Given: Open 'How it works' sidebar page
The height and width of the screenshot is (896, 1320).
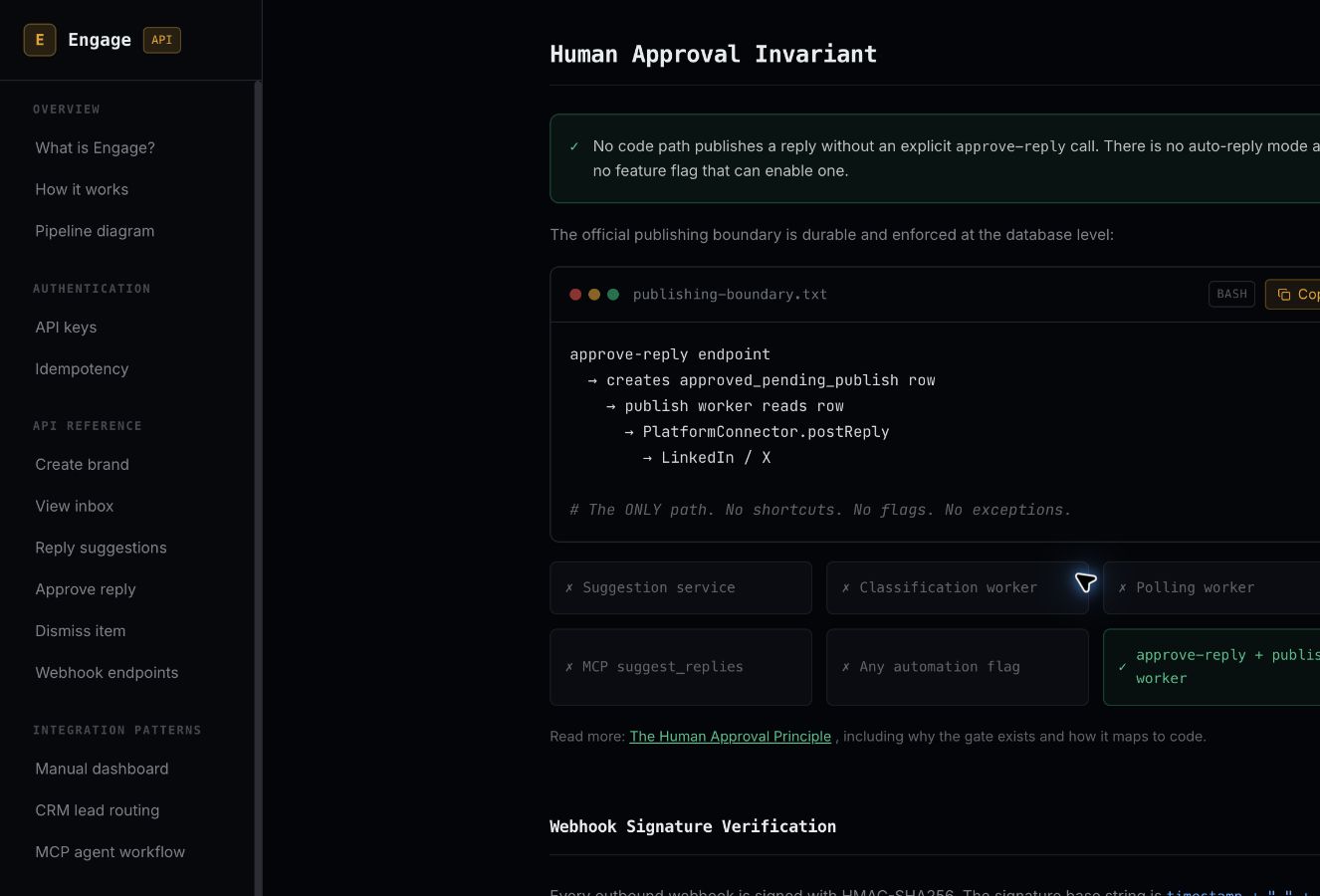Looking at the screenshot, I should pos(82,189).
